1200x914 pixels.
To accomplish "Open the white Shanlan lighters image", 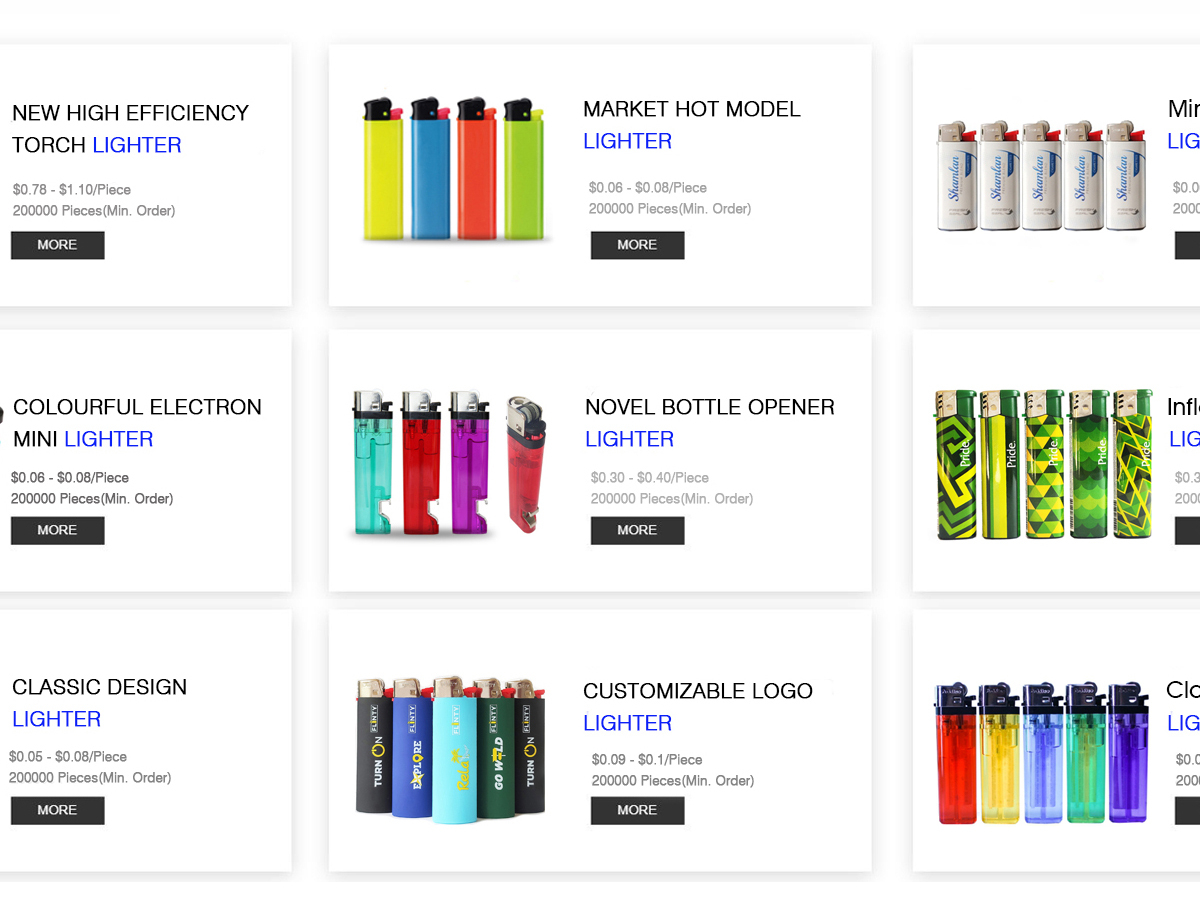I will (x=1040, y=176).
